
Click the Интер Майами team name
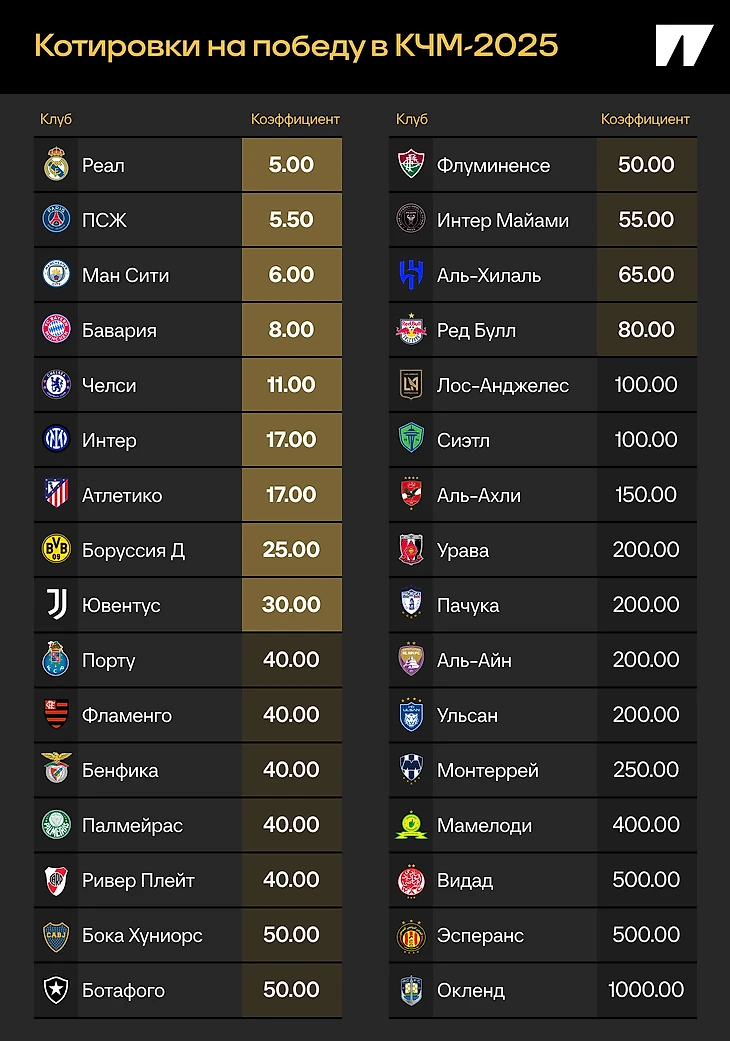click(502, 220)
